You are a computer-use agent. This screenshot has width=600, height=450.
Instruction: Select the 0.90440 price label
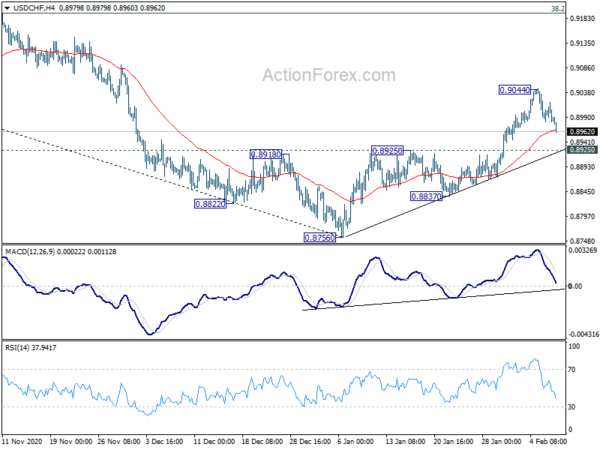(515, 90)
